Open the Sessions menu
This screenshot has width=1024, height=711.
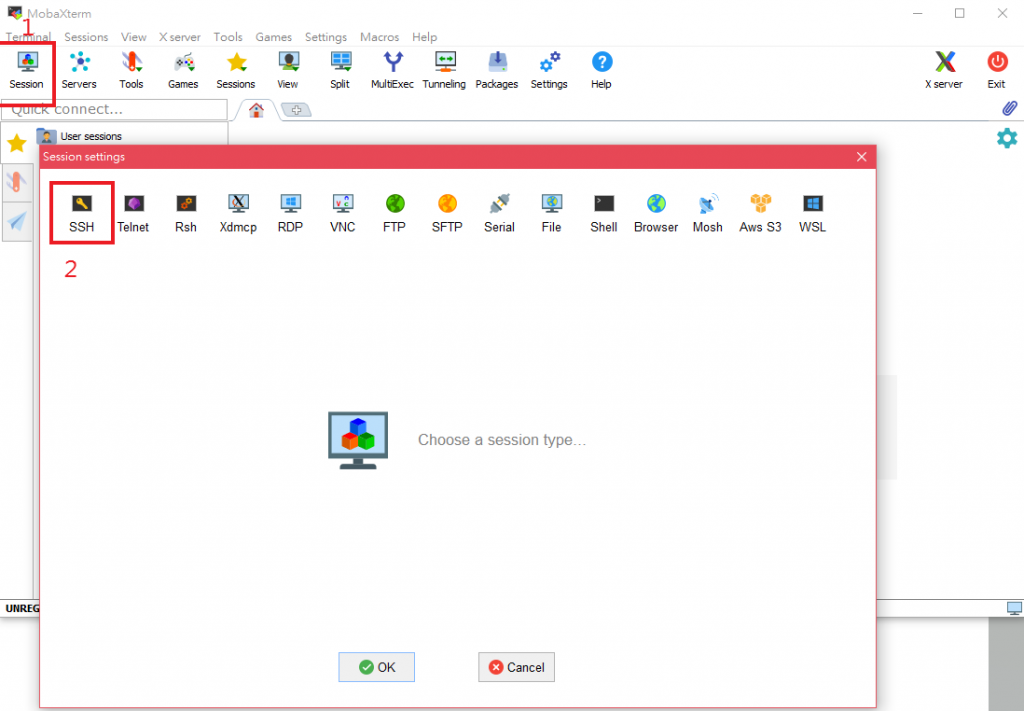click(86, 37)
